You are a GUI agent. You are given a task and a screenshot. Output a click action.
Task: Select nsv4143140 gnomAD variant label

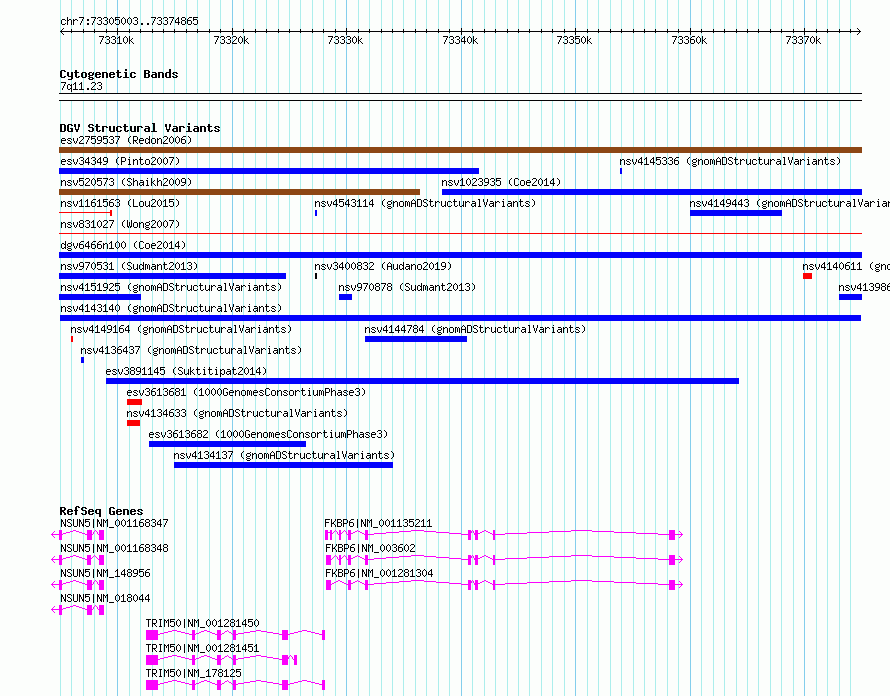pyautogui.click(x=171, y=308)
